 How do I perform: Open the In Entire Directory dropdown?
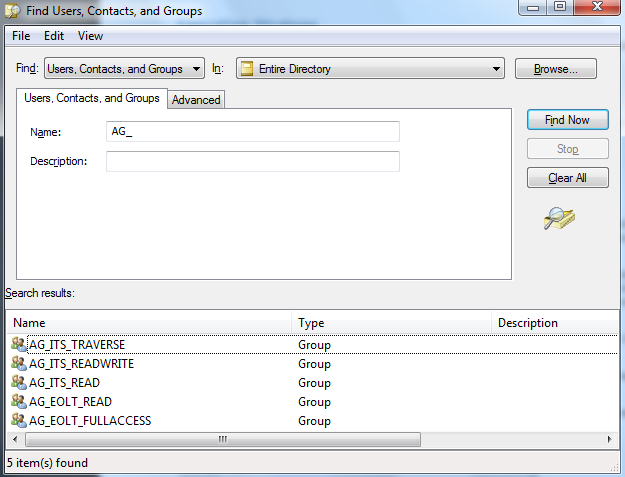(370, 69)
